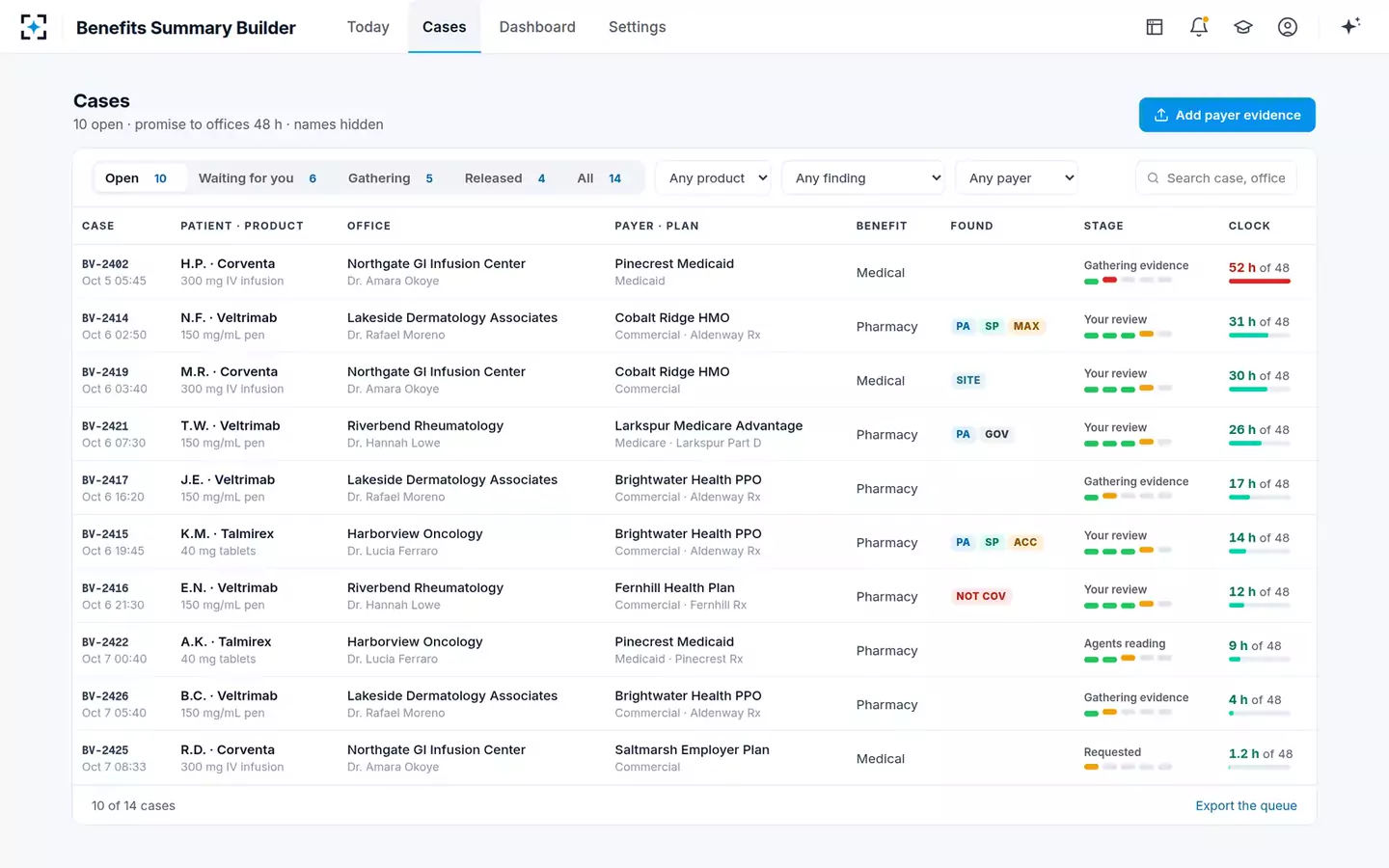1389x868 pixels.
Task: Switch to the Today tab
Action: point(368,27)
